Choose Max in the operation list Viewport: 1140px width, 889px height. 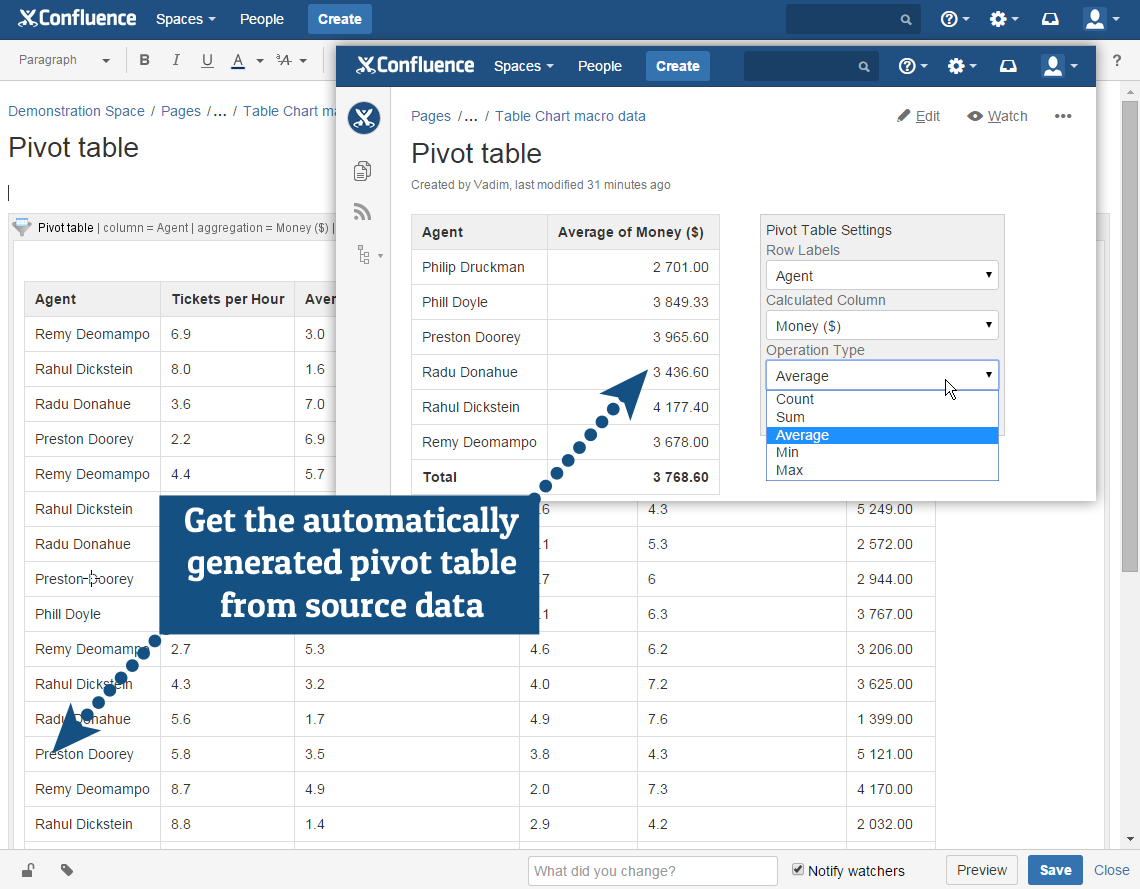click(789, 470)
